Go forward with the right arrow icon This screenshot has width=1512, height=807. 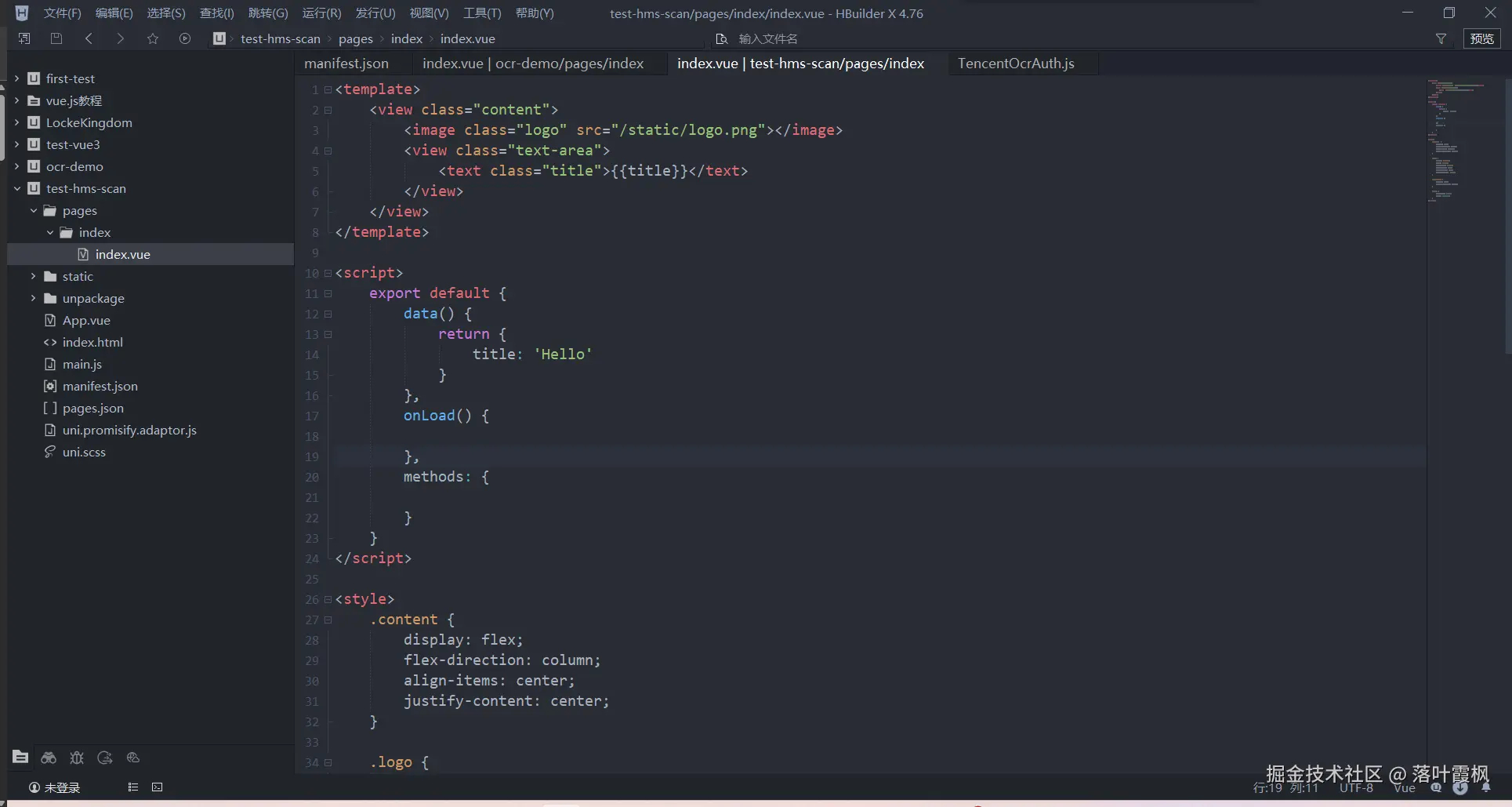point(120,38)
